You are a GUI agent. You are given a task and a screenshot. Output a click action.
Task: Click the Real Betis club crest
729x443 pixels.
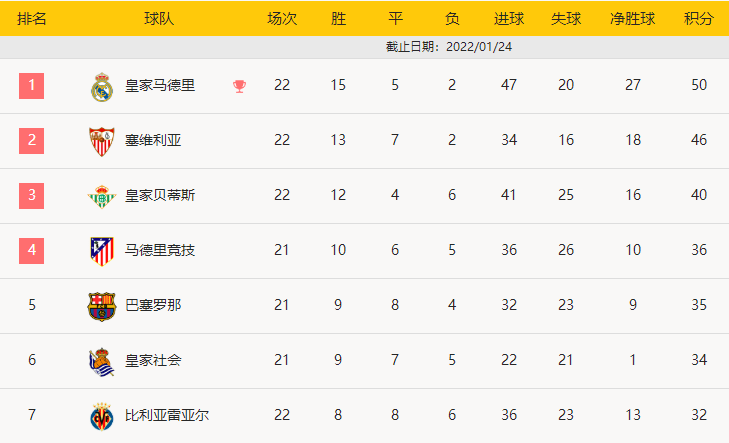click(x=102, y=196)
